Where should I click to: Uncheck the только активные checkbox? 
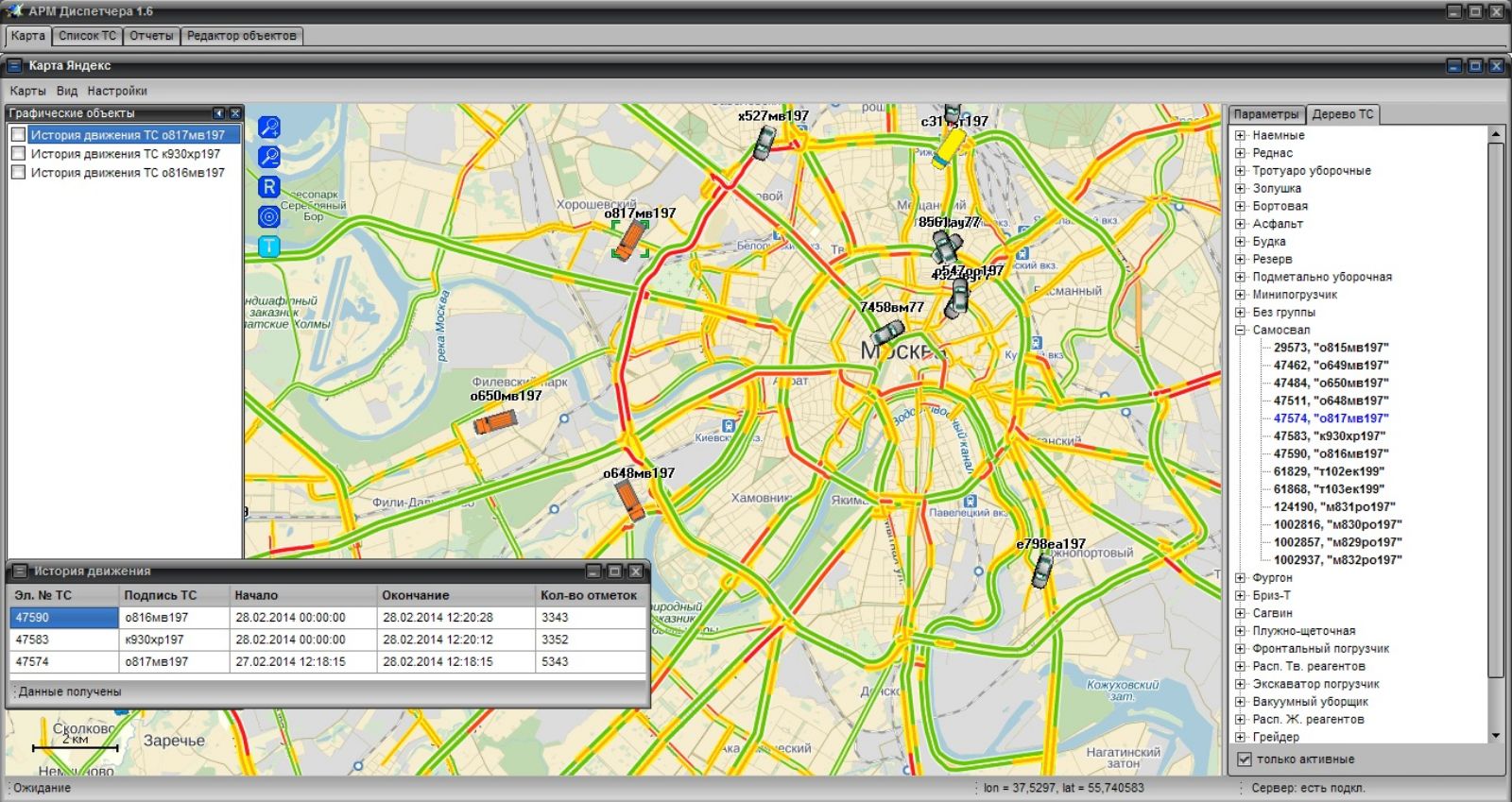pyautogui.click(x=1245, y=759)
